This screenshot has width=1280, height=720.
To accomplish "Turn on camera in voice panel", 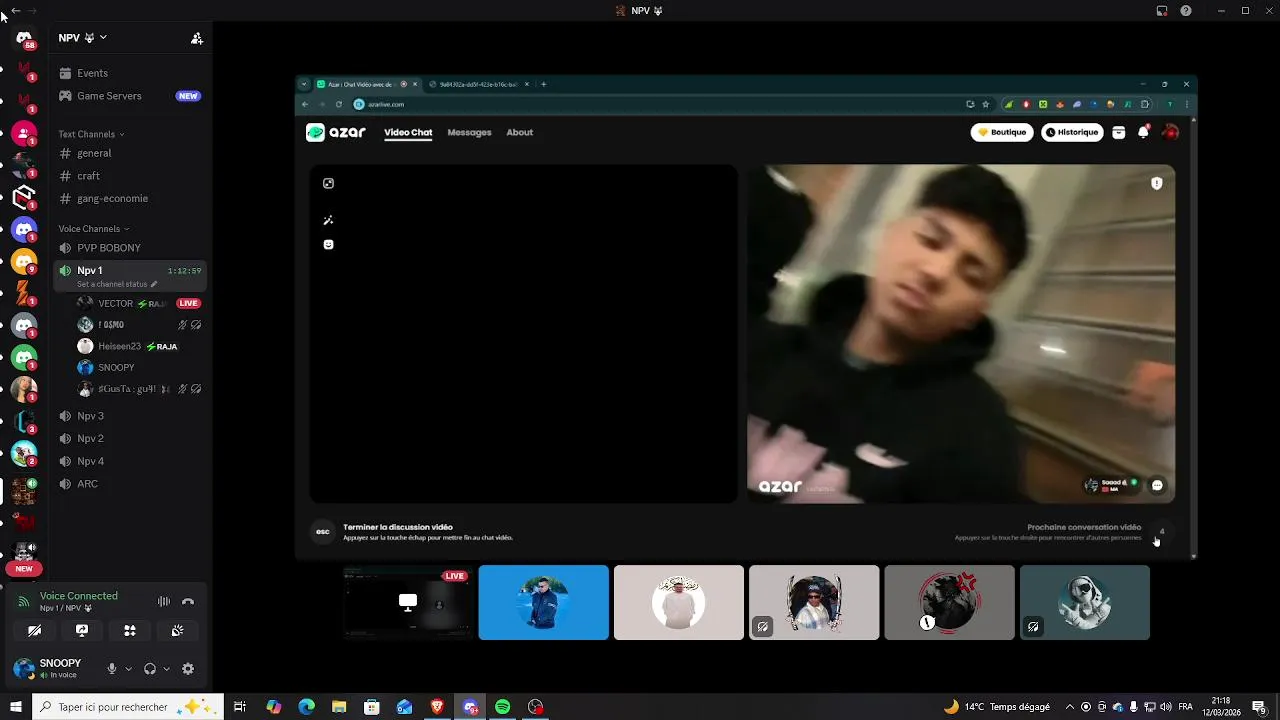I will [34, 631].
